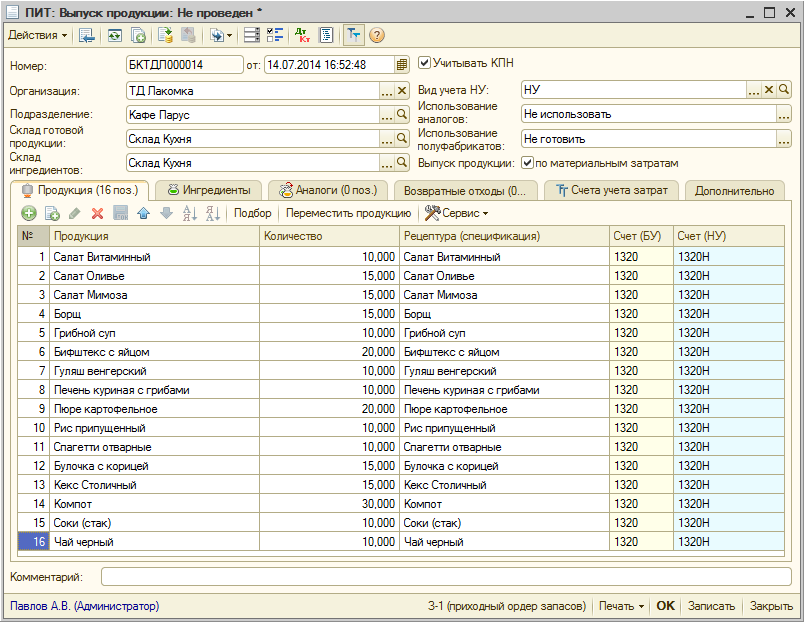Viewport: 804px width, 622px height.
Task: Click the Подбор button
Action: tap(252, 213)
